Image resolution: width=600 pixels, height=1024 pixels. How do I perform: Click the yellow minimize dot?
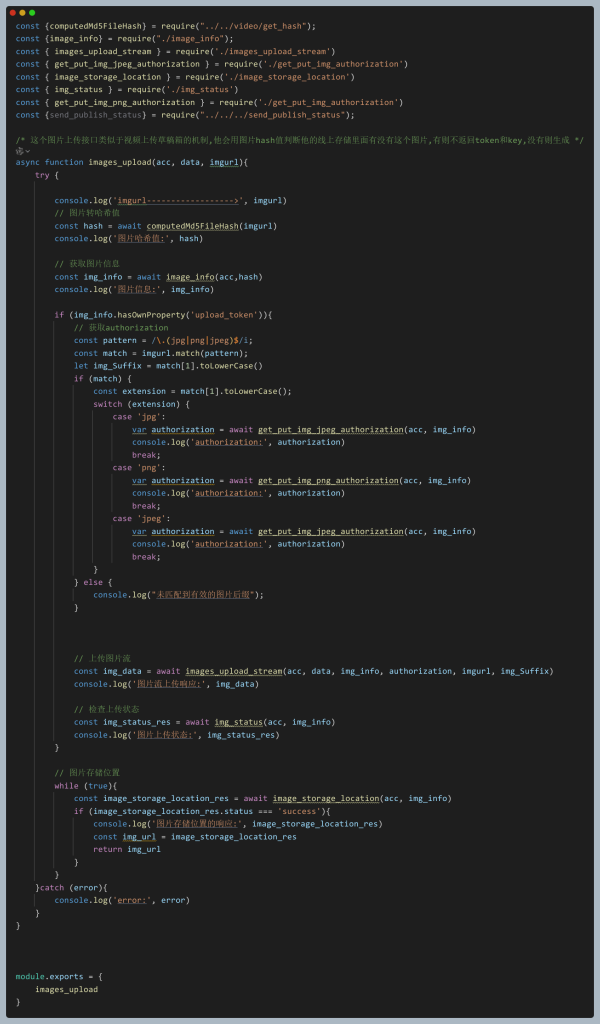(x=22, y=13)
